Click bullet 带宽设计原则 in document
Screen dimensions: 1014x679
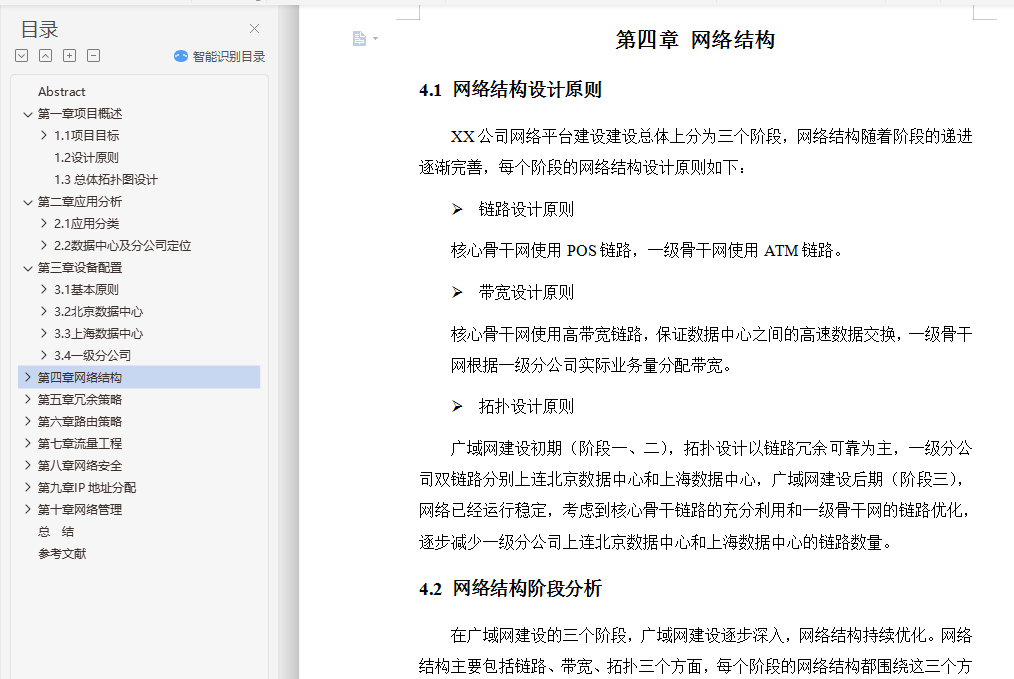click(526, 292)
